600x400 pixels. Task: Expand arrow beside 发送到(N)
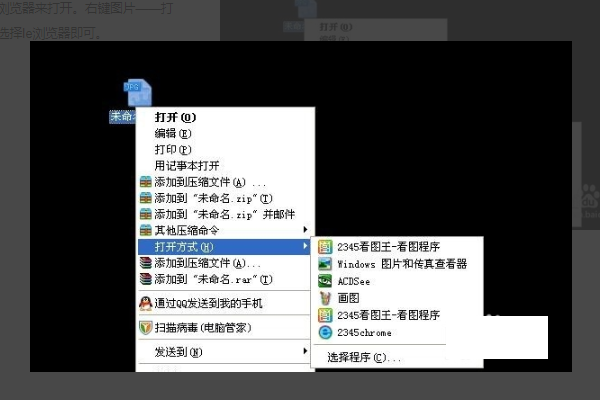(x=305, y=351)
